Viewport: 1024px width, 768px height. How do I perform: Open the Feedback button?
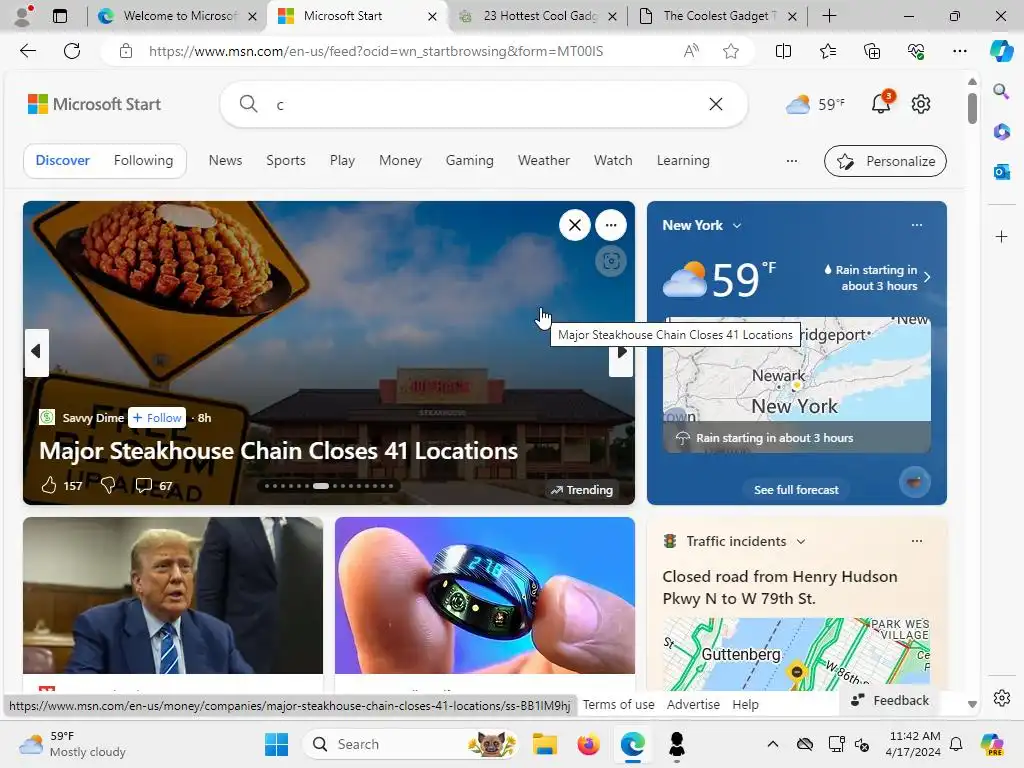click(x=890, y=700)
